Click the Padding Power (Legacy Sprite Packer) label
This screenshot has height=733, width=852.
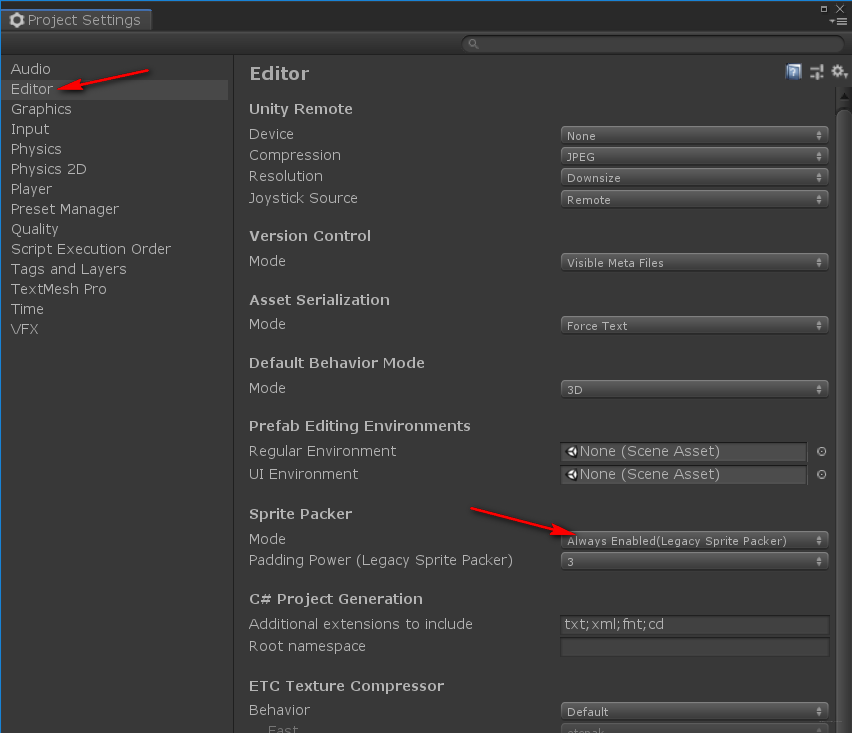click(x=381, y=560)
